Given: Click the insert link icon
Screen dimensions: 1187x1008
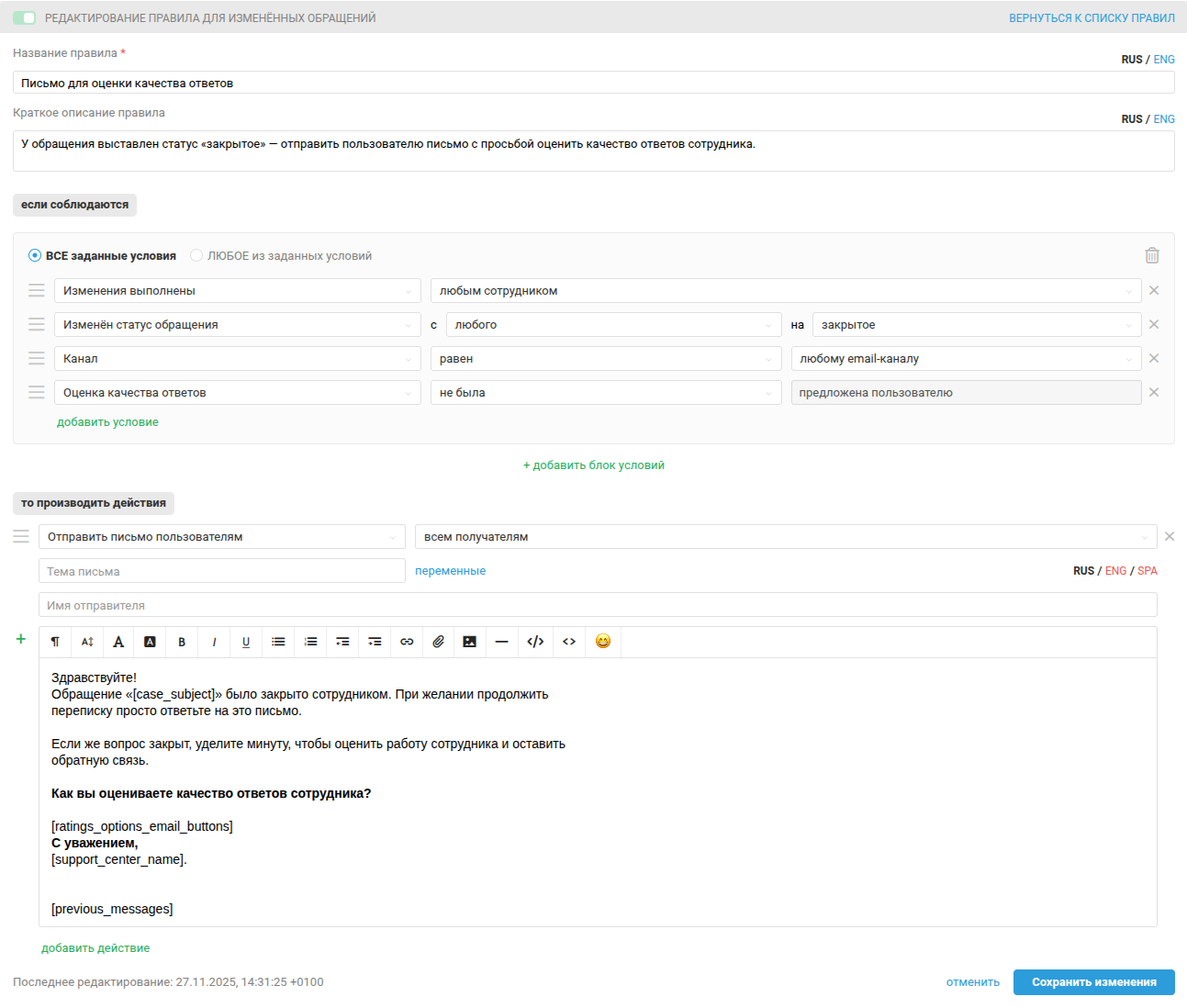Looking at the screenshot, I should pos(407,642).
